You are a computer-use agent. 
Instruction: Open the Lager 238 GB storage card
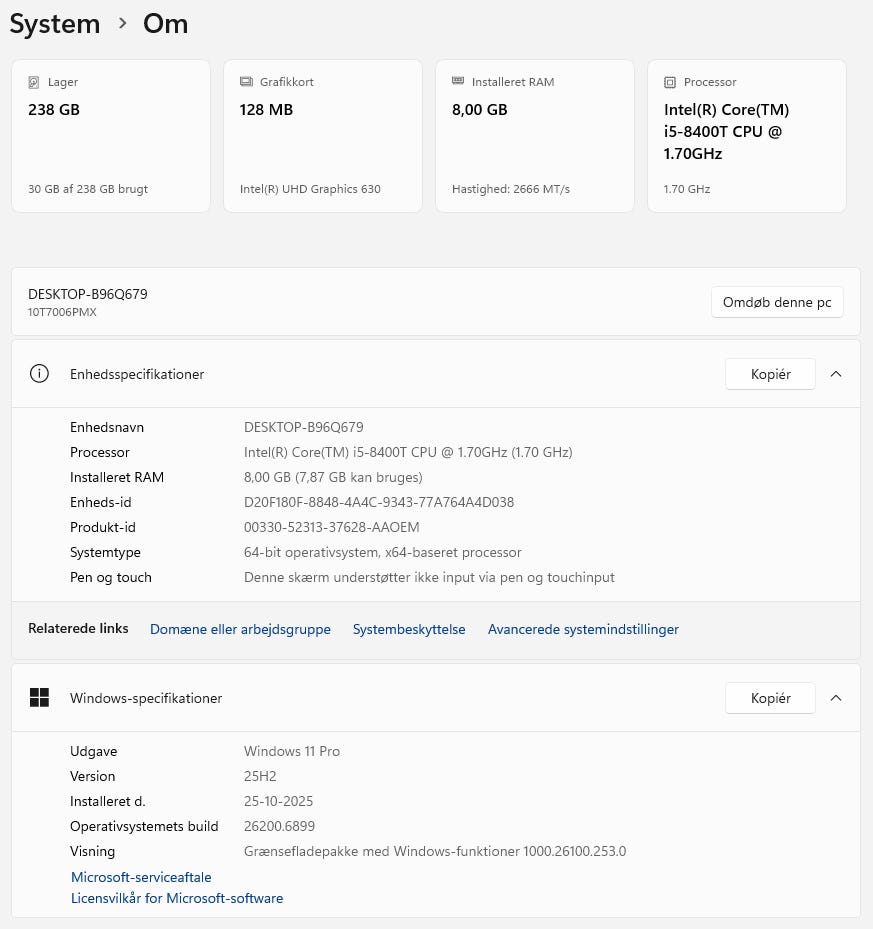click(x=111, y=136)
